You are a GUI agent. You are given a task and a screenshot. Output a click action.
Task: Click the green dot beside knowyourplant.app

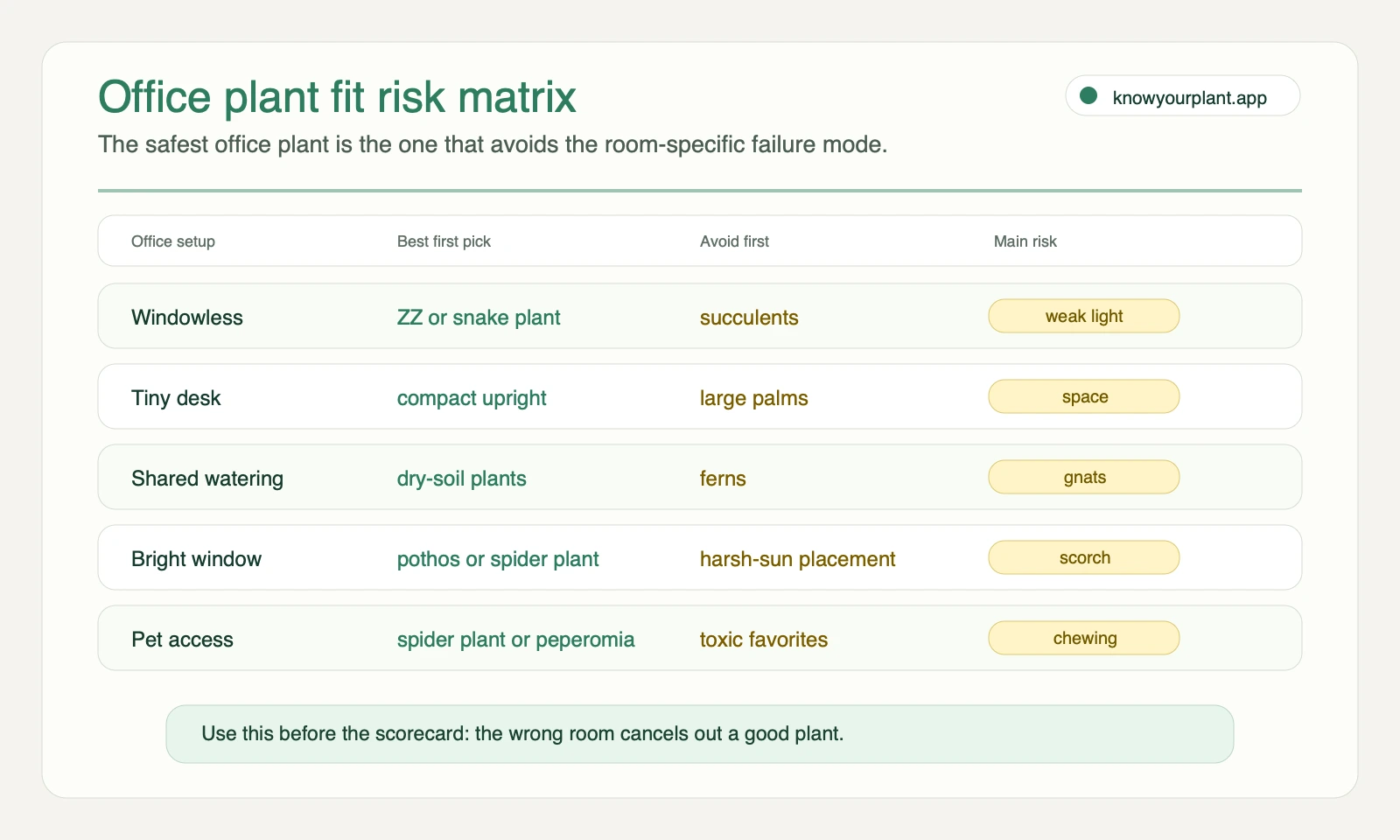(1088, 96)
